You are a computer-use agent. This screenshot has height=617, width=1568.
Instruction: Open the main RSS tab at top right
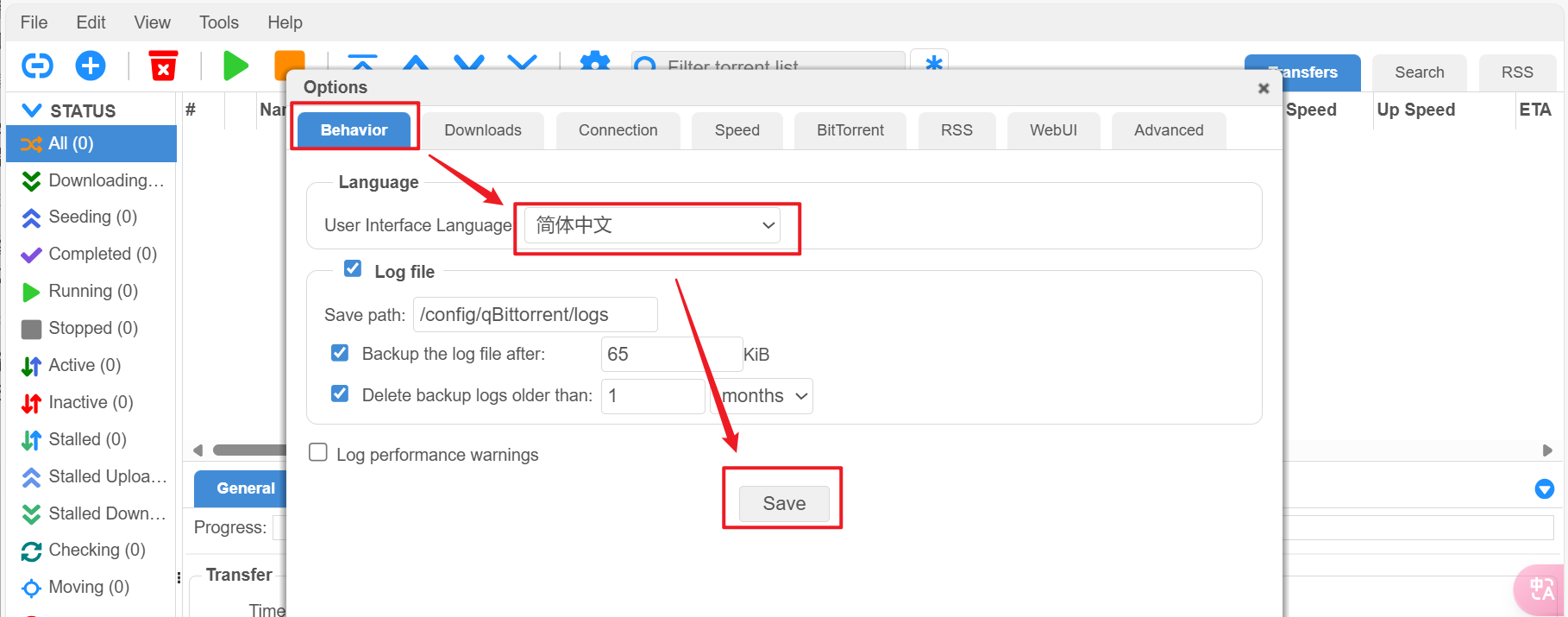pos(1517,72)
